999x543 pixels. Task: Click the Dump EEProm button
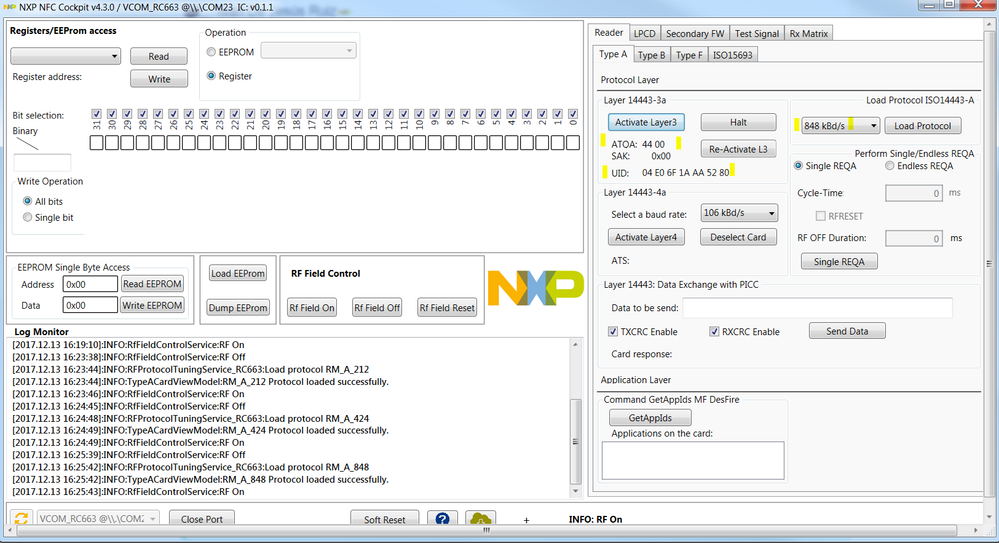pyautogui.click(x=238, y=308)
